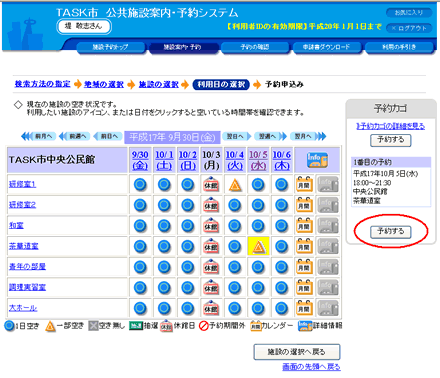
Task: Open the 申請書ダウンロード tab
Action: (326, 47)
